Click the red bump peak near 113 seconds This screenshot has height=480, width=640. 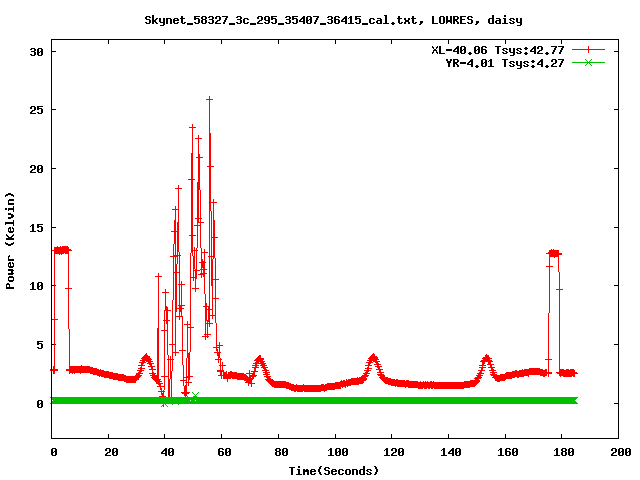373,358
